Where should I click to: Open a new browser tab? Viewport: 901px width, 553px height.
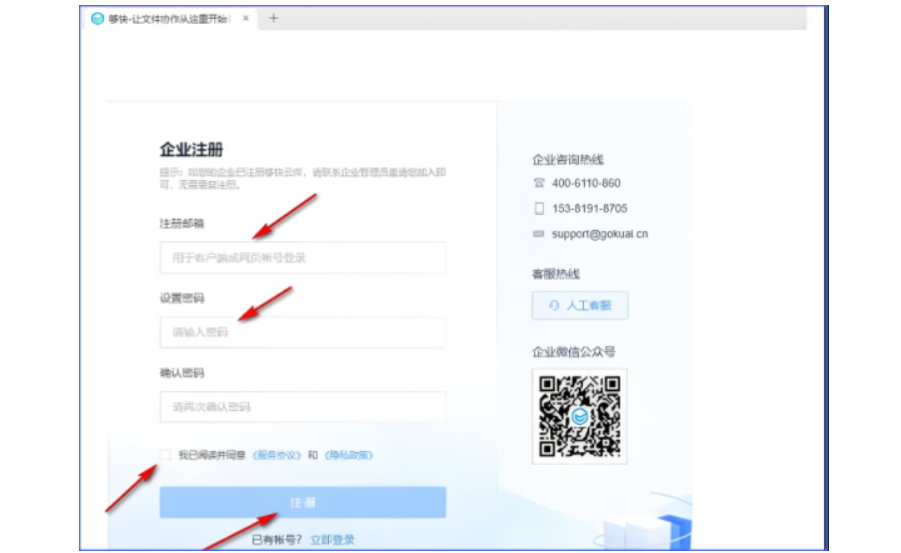tap(274, 18)
